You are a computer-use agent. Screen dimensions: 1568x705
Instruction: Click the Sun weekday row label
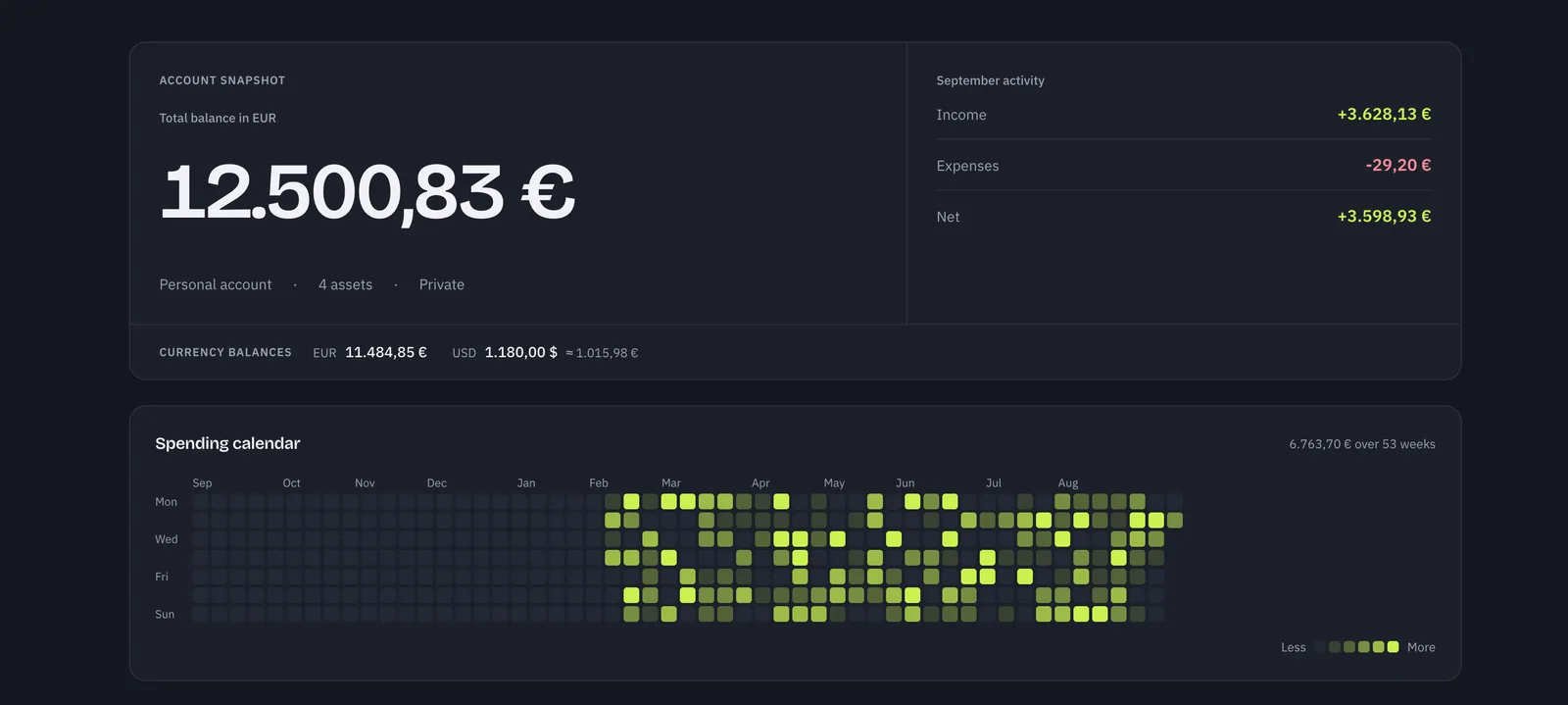[x=165, y=615]
